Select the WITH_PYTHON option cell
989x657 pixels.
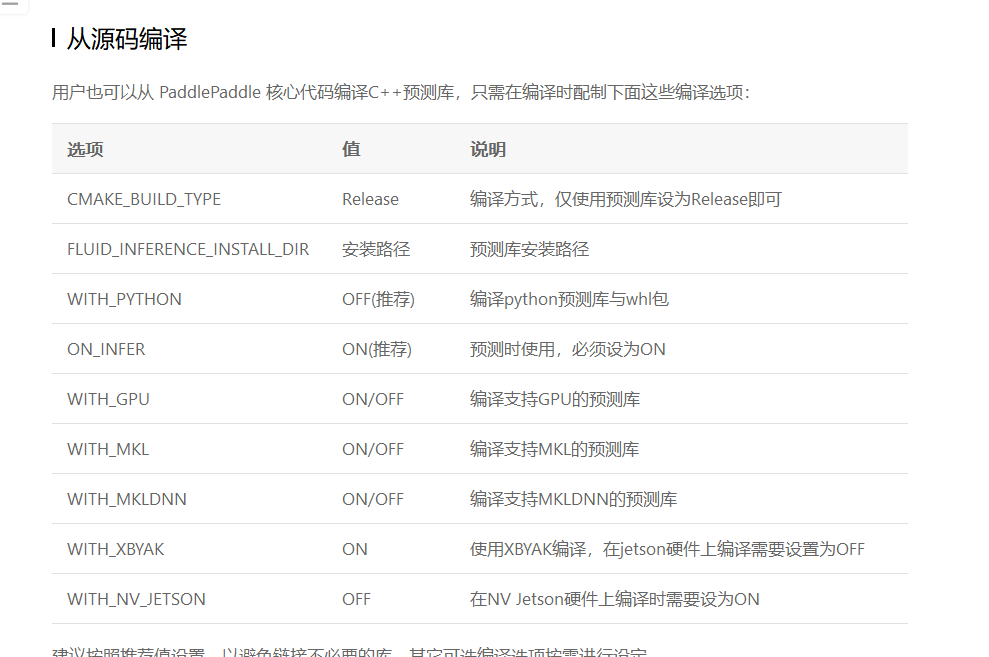click(124, 299)
